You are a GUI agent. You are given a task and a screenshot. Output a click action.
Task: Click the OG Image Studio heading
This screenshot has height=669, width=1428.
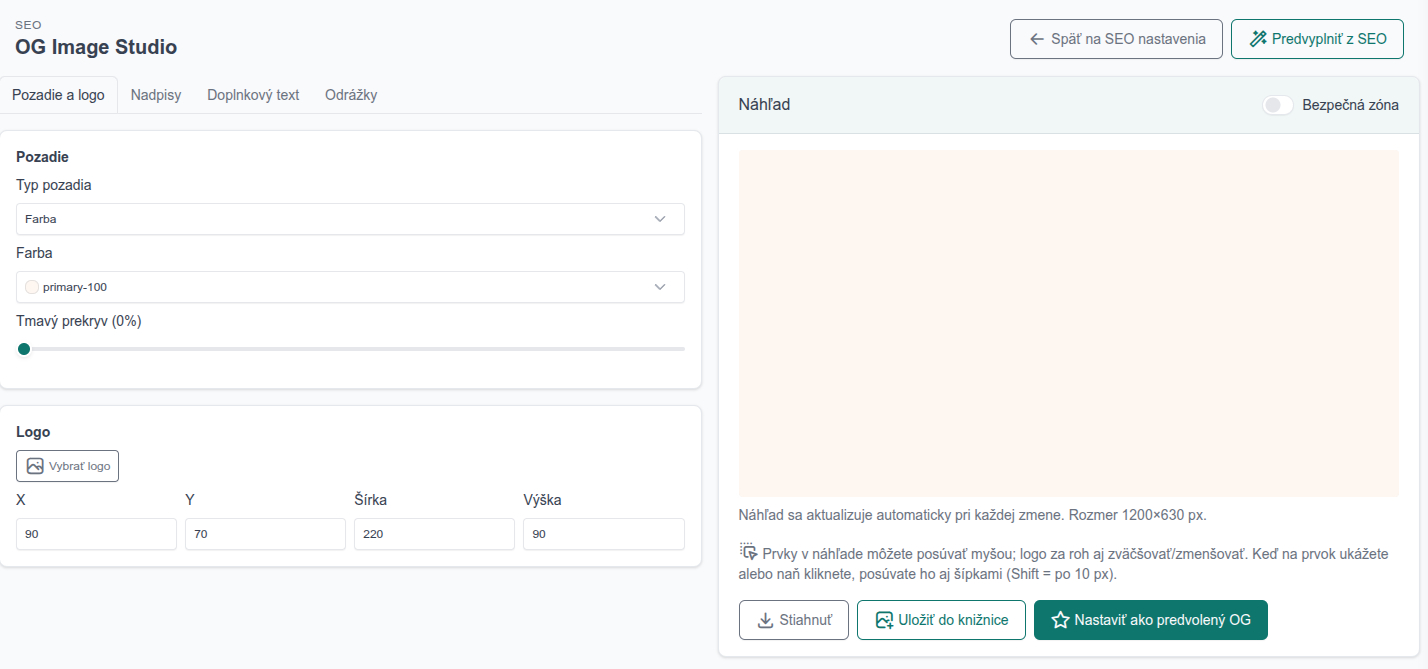tap(96, 47)
